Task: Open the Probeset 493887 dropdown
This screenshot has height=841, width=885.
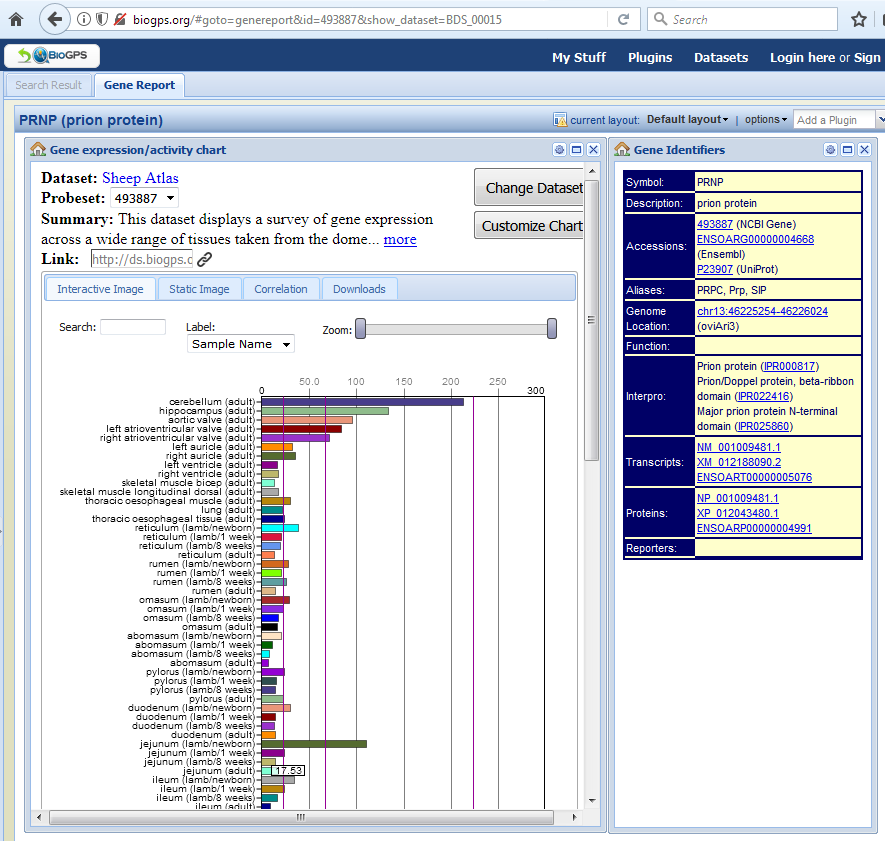Action: (x=146, y=197)
